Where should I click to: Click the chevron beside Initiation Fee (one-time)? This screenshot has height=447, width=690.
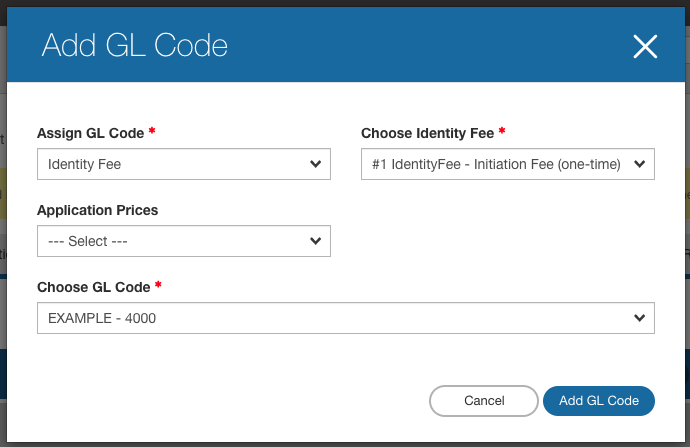click(x=640, y=164)
